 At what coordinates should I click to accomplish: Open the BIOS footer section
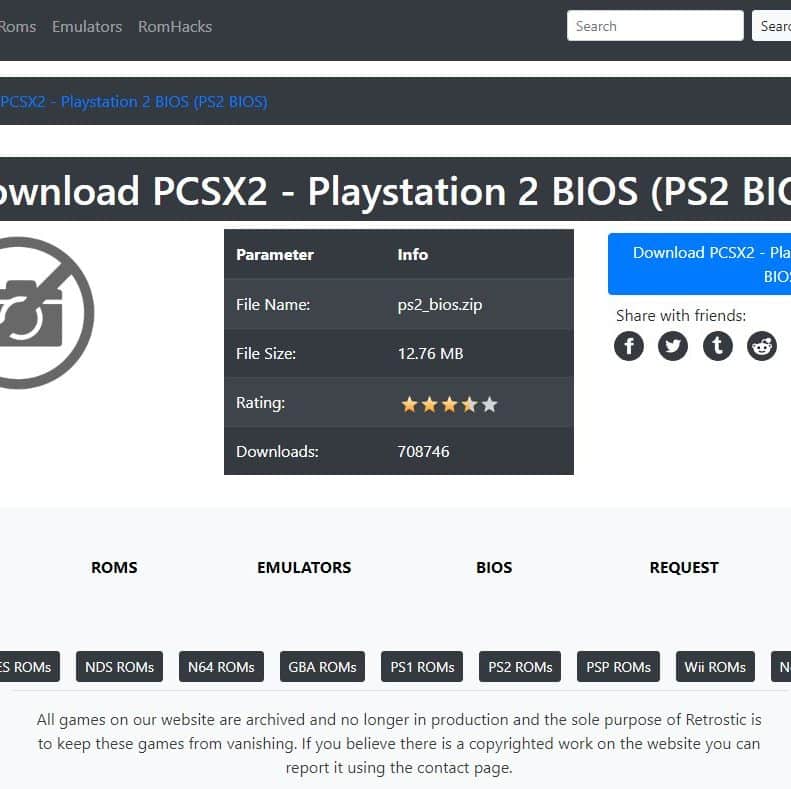(x=494, y=568)
